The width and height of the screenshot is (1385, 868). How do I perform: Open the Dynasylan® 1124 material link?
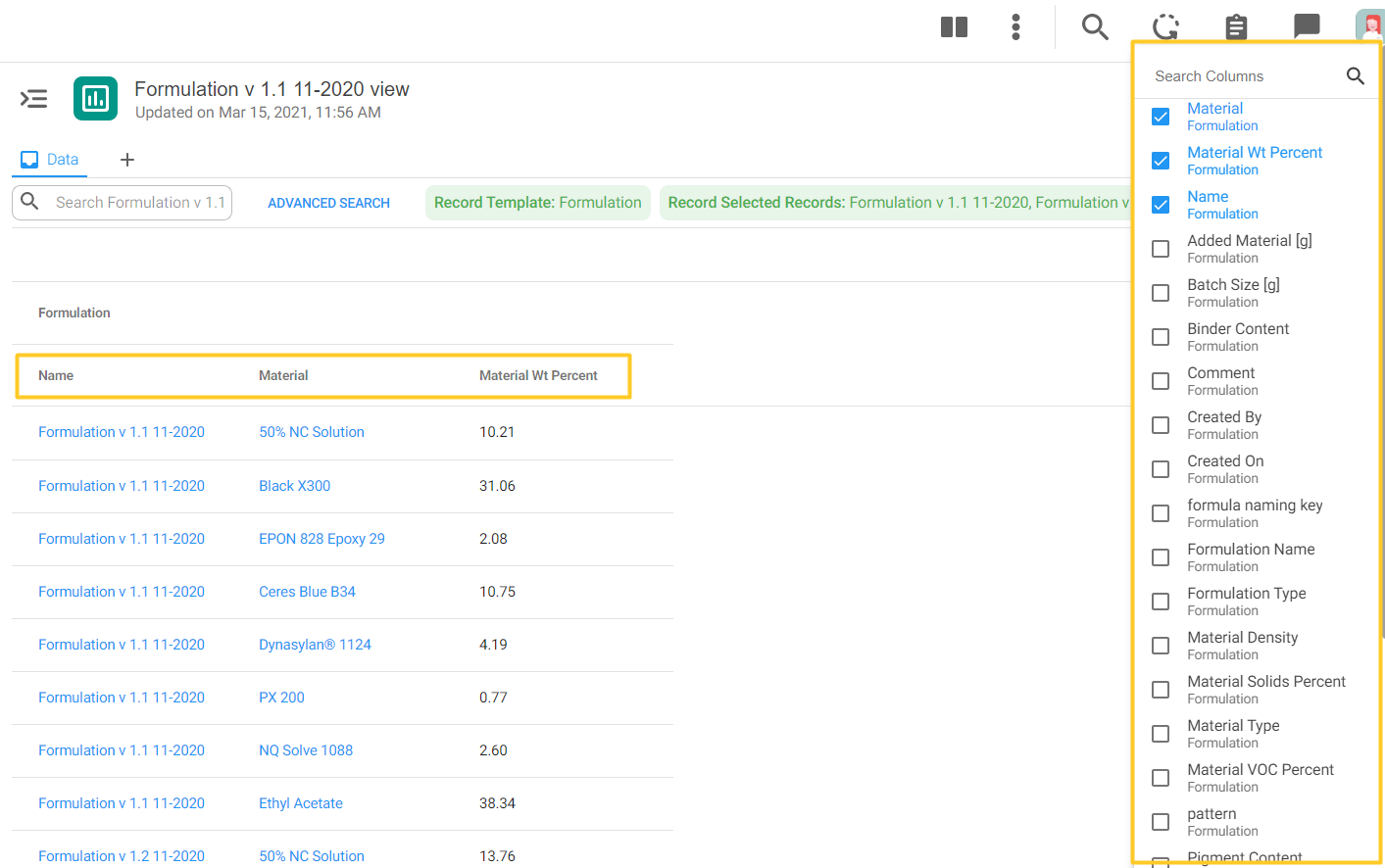coord(315,645)
